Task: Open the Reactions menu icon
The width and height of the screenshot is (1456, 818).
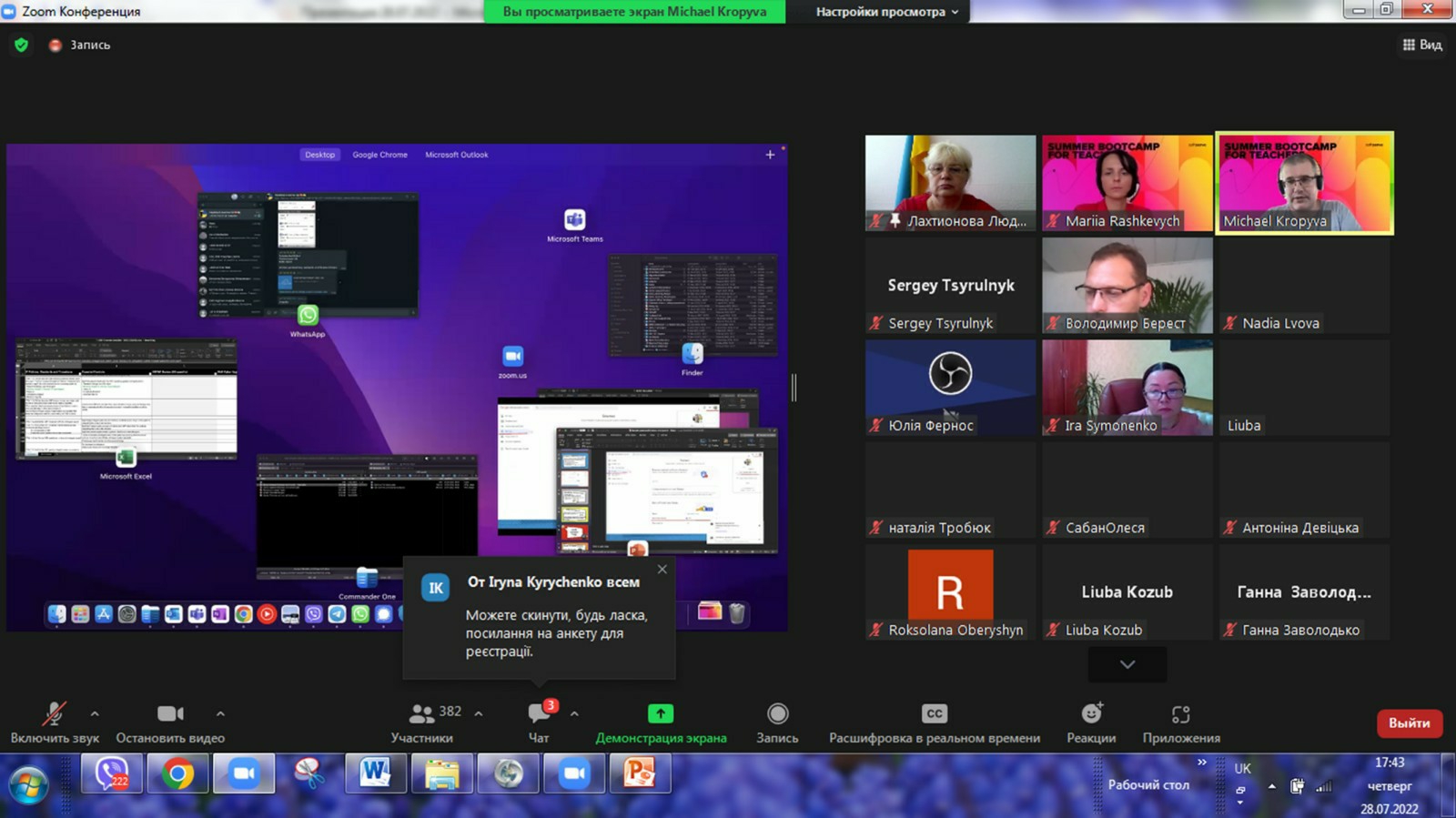Action: click(1091, 714)
